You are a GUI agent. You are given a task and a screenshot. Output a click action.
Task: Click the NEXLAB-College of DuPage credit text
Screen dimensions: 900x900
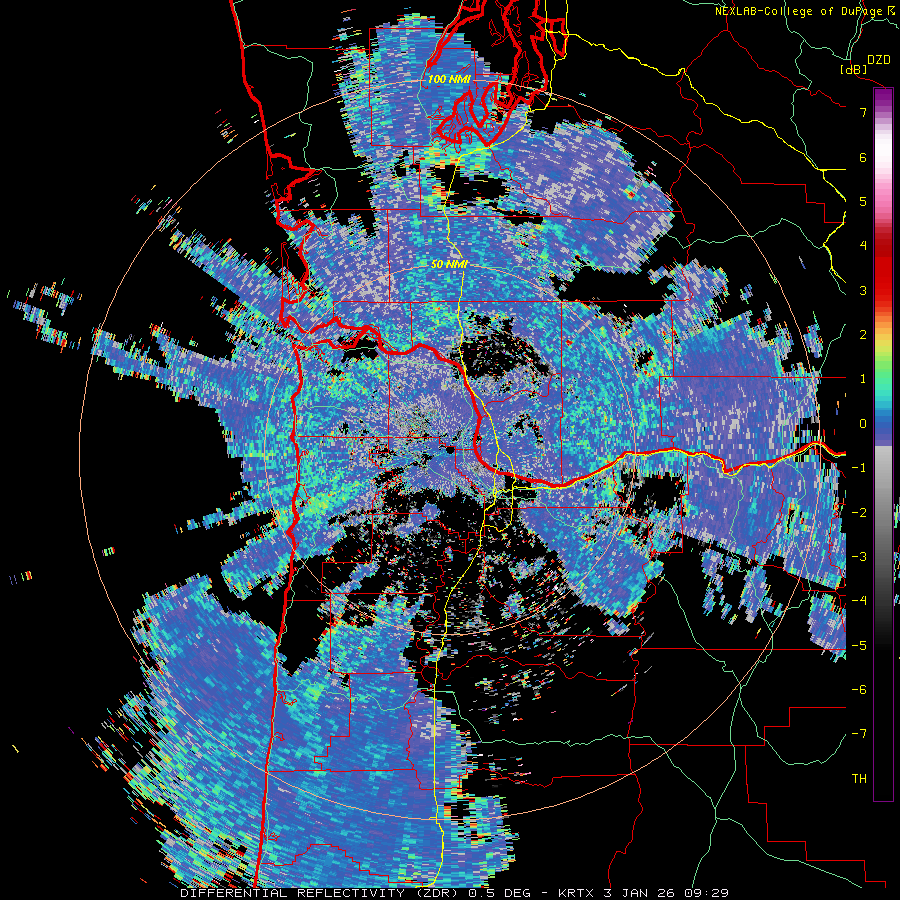tap(800, 11)
